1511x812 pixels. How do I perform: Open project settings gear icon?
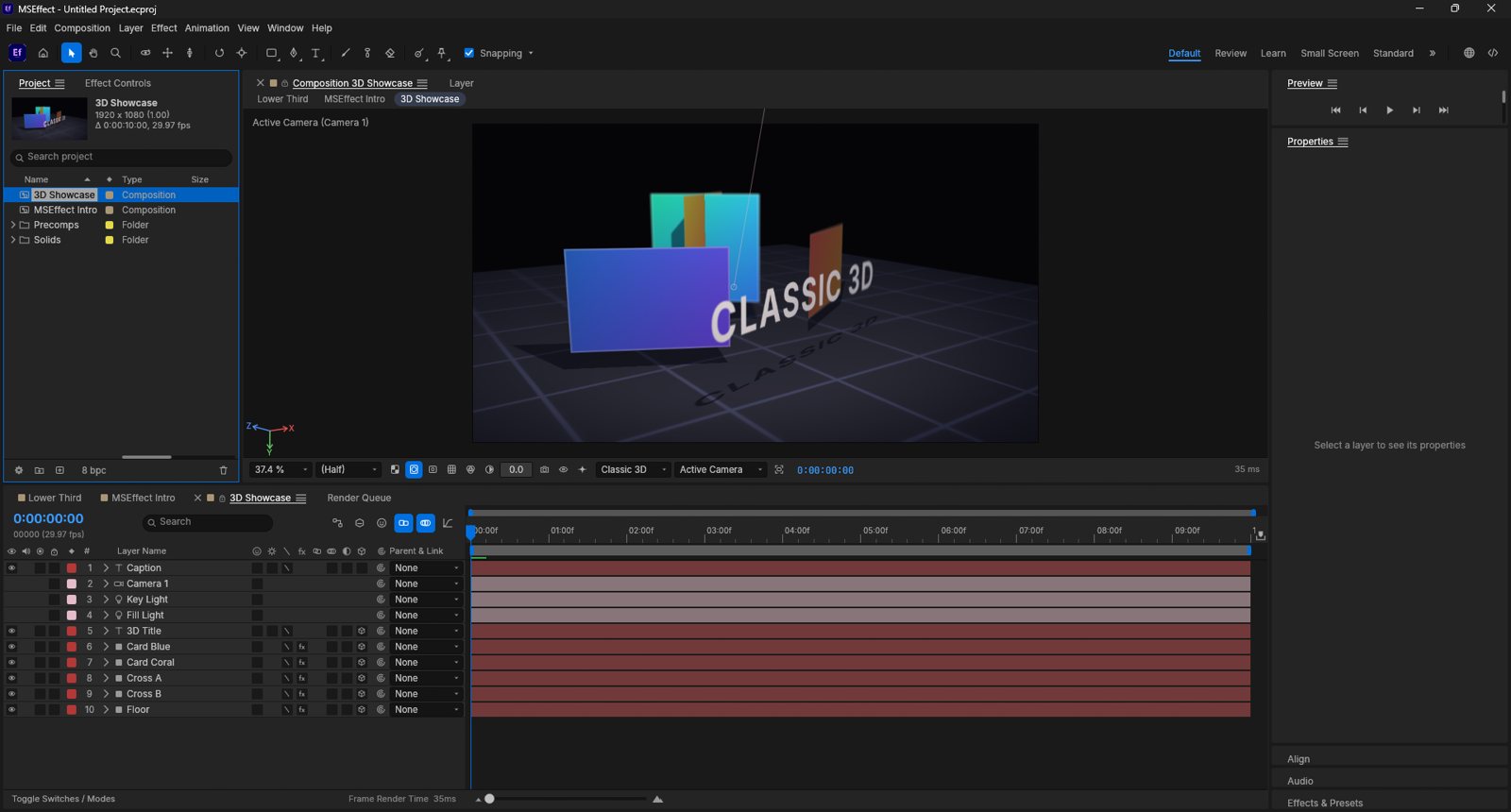click(x=18, y=470)
